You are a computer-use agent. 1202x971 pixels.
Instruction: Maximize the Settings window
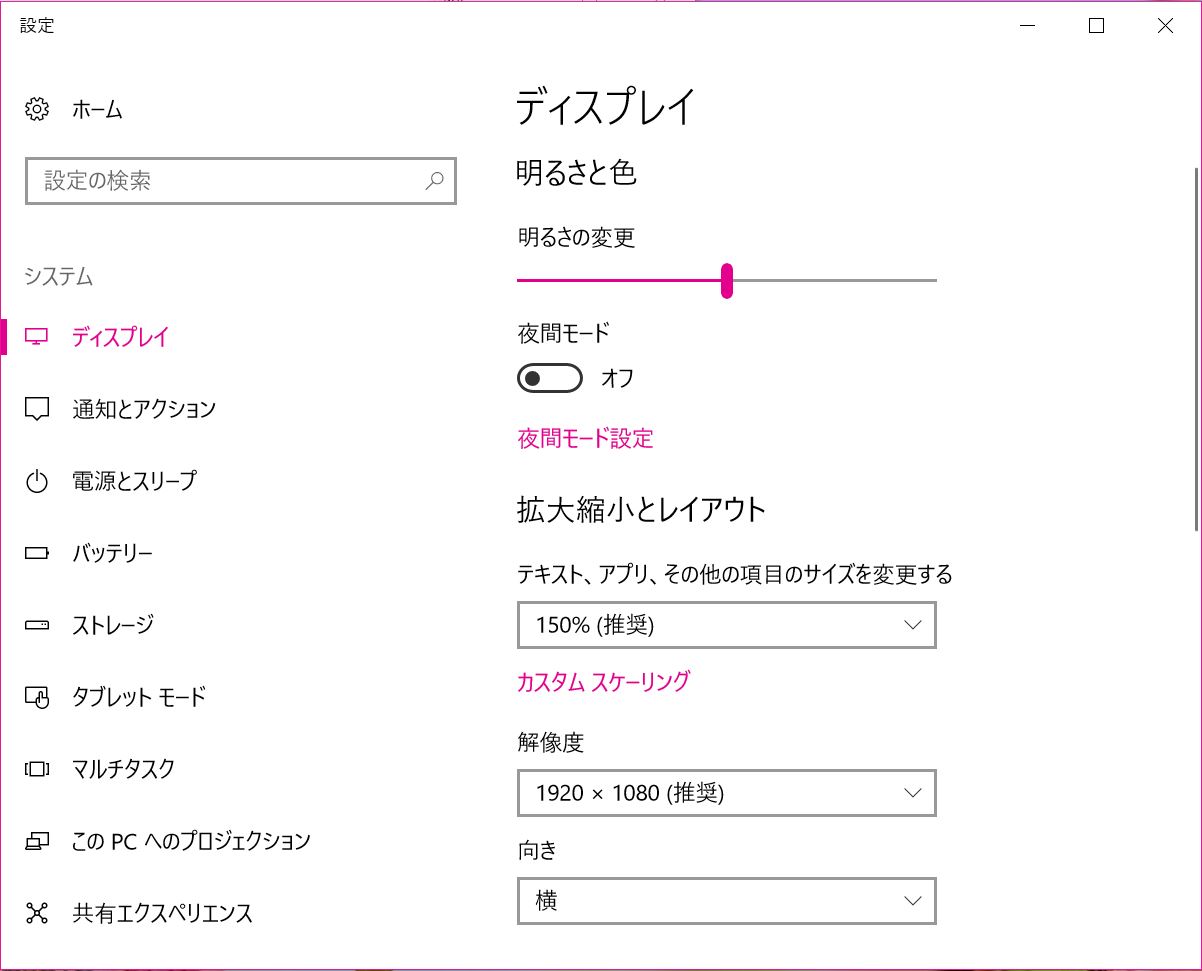pyautogui.click(x=1096, y=26)
